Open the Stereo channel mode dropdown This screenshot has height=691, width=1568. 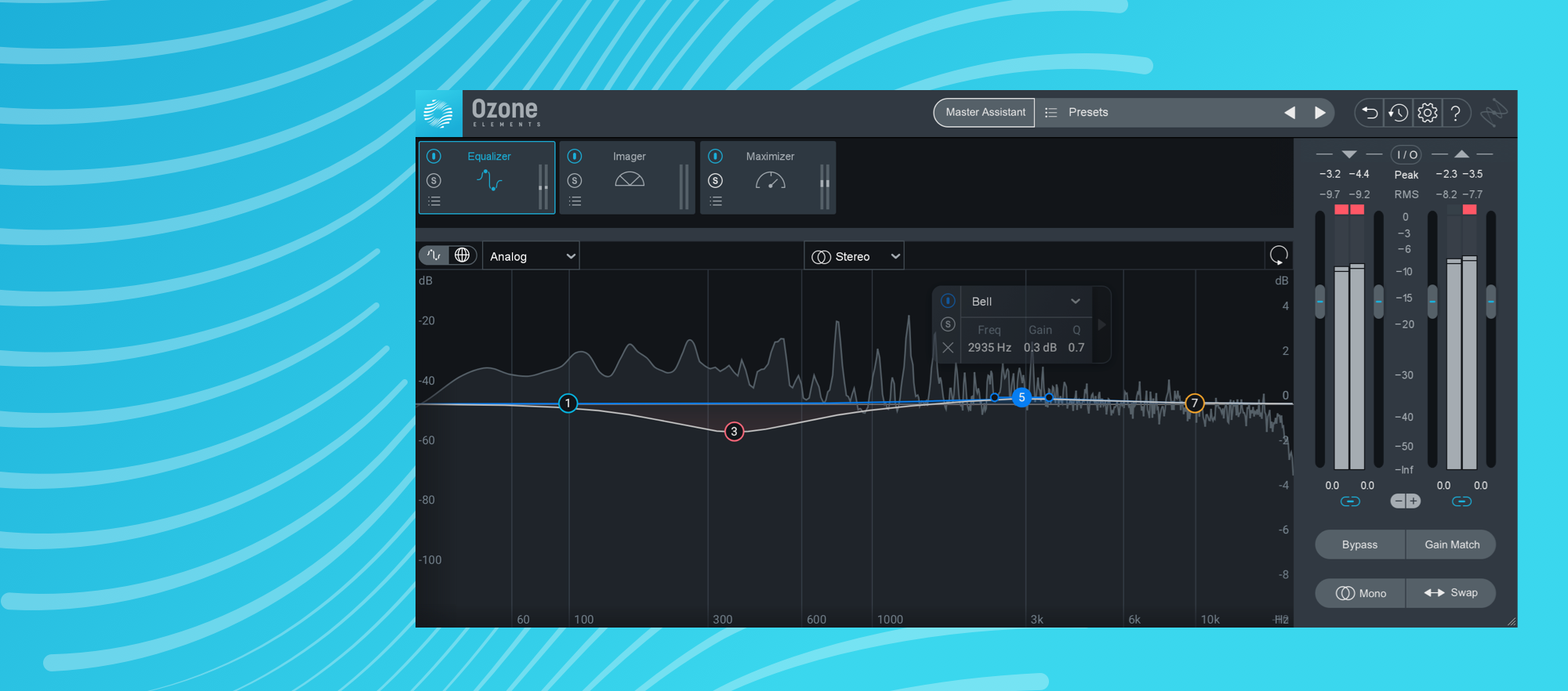pos(855,256)
